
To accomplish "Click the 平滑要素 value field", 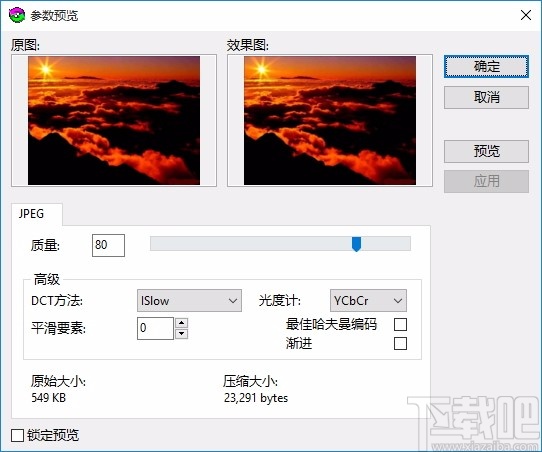I will click(155, 328).
